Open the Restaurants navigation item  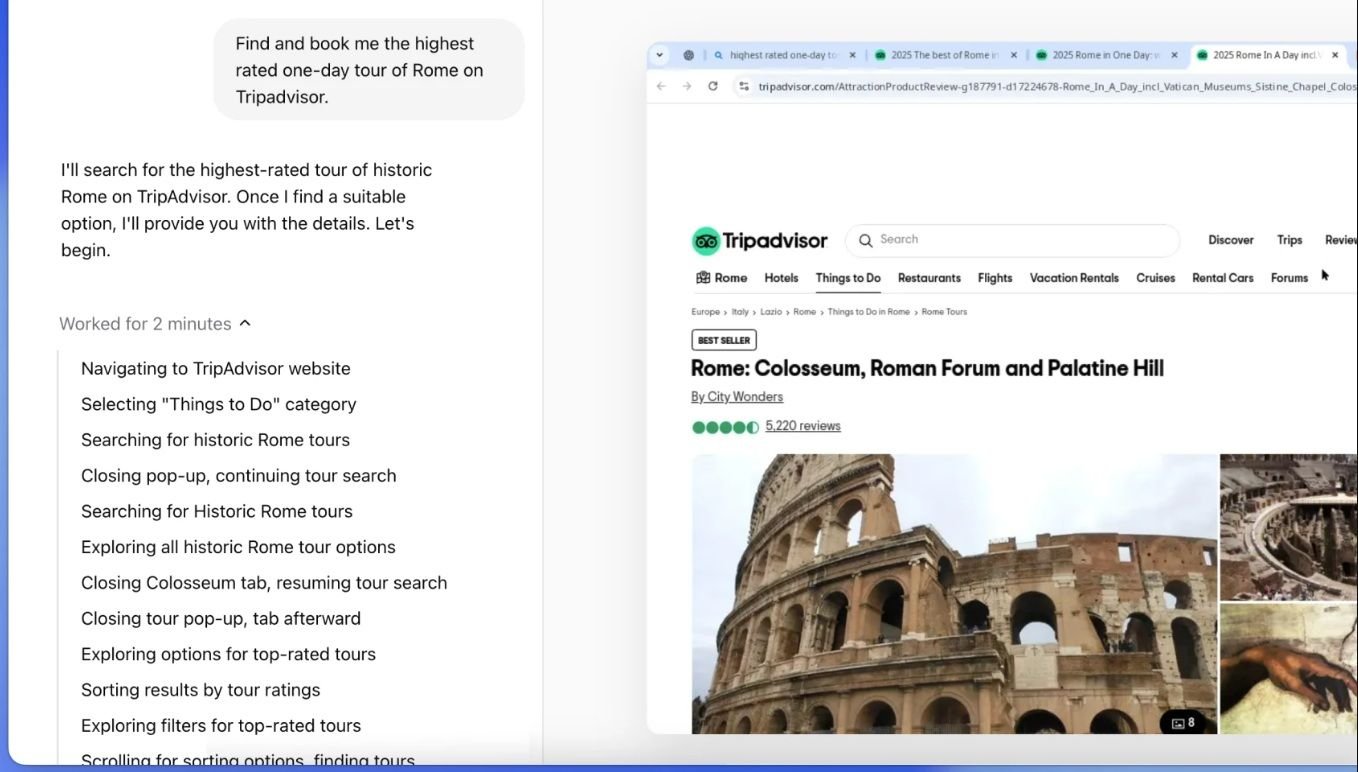929,278
